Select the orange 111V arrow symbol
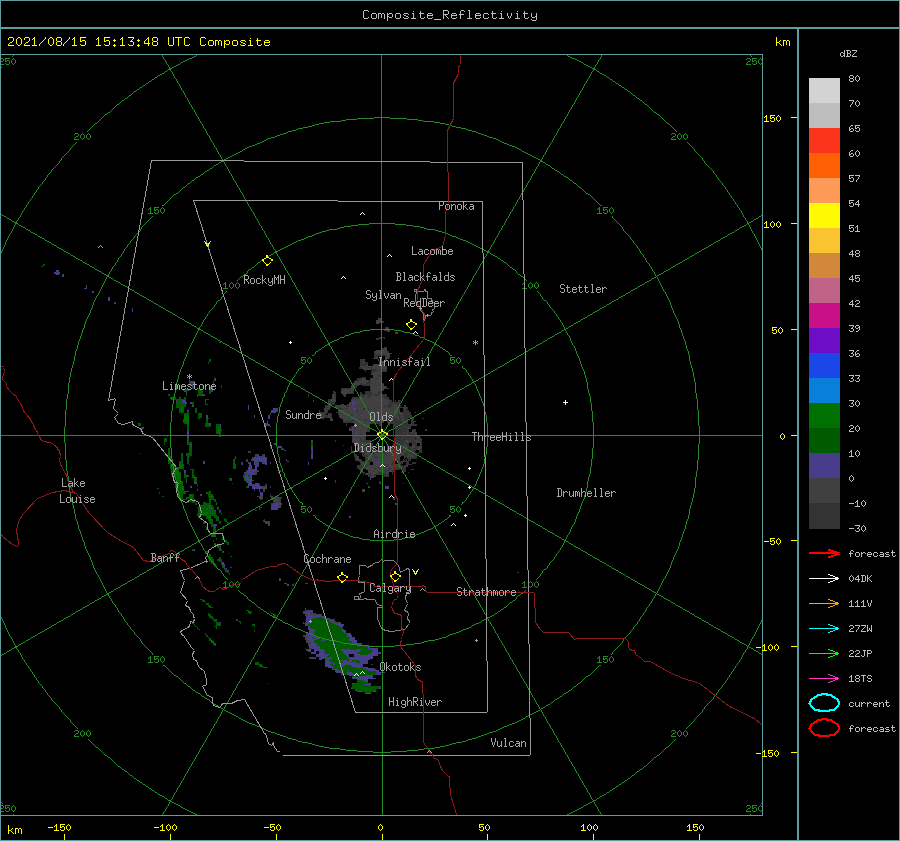Screen dimensions: 900x841 point(824,603)
